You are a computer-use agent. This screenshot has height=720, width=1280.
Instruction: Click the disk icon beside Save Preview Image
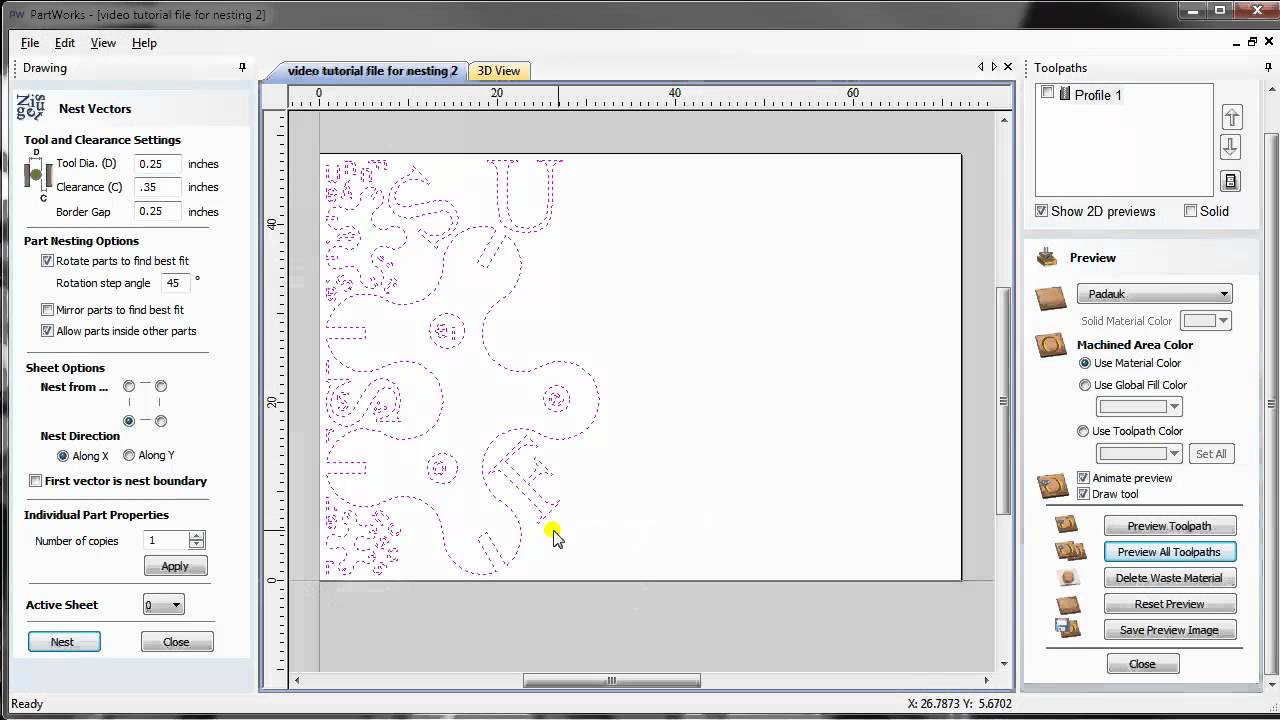tap(1068, 629)
